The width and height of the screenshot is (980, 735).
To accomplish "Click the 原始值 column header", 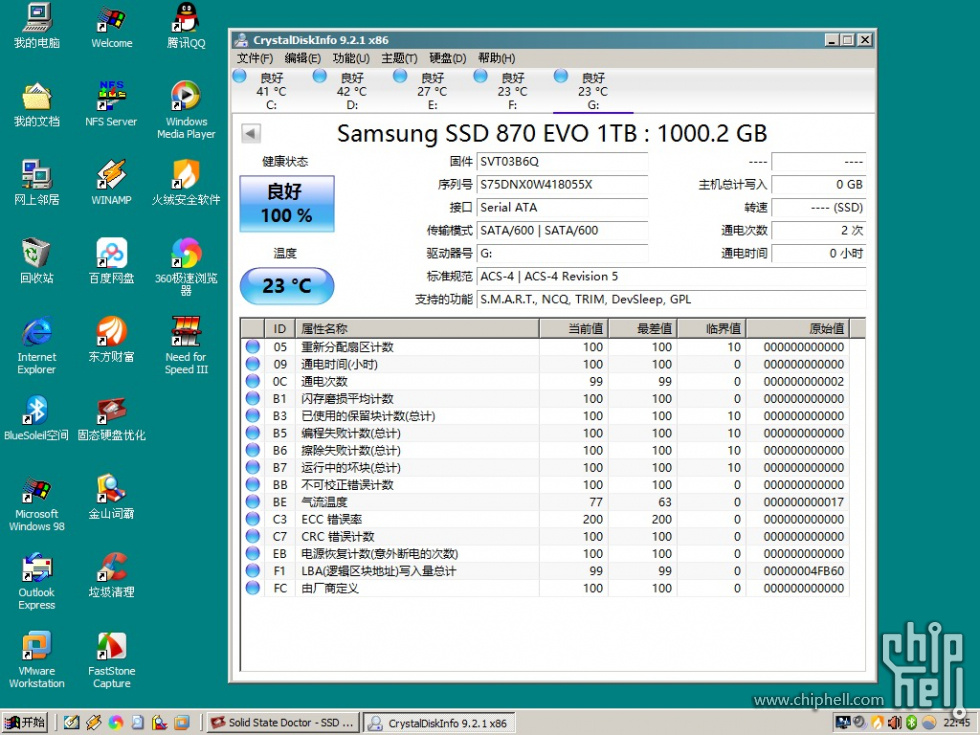I will pyautogui.click(x=797, y=329).
